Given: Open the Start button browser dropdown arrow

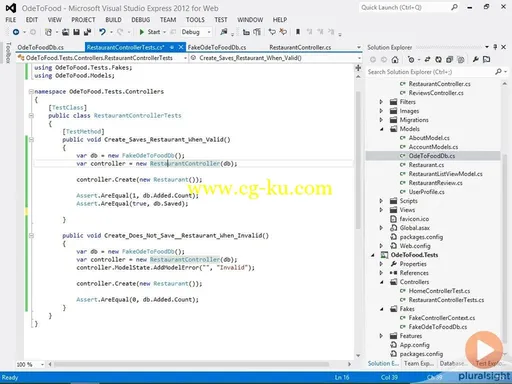Looking at the screenshot, I should (x=165, y=32).
